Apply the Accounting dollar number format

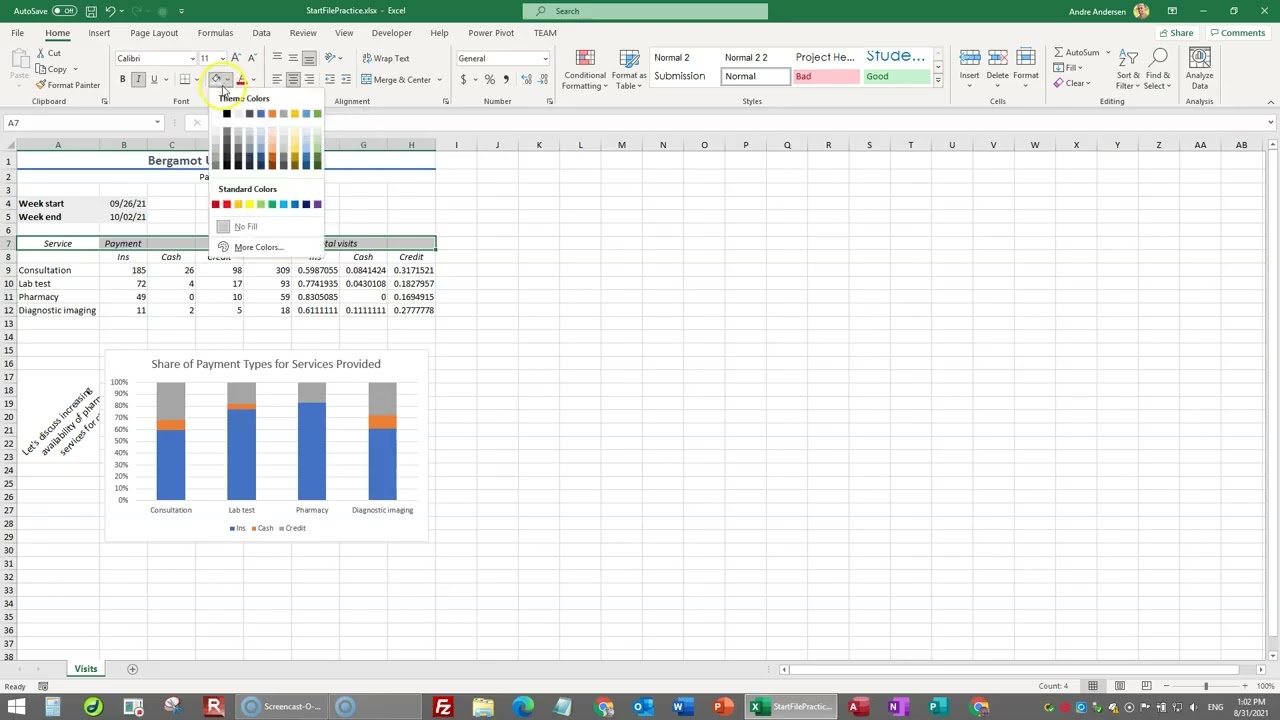[x=463, y=80]
